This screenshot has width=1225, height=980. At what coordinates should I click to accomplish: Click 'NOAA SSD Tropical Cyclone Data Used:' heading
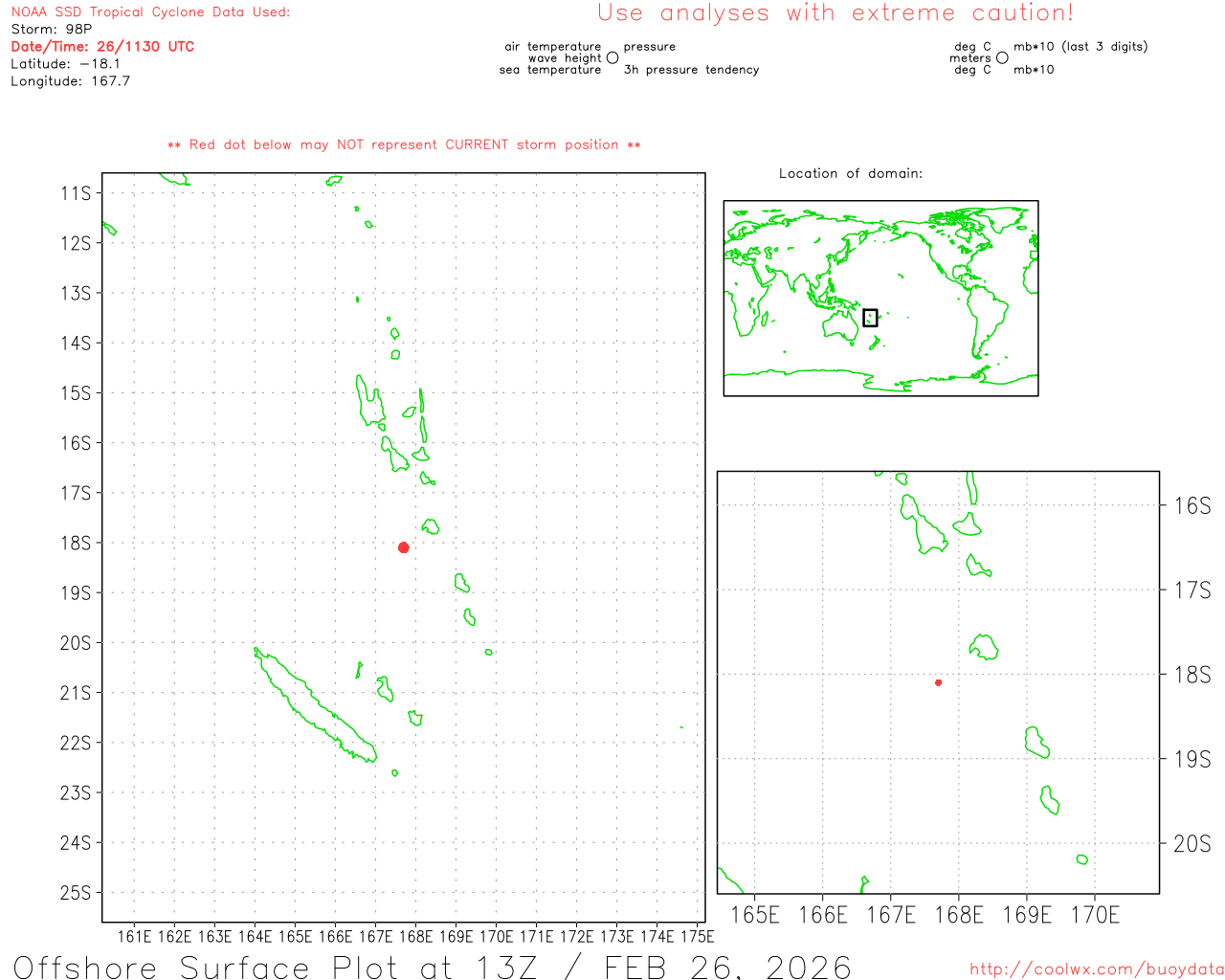point(150,12)
